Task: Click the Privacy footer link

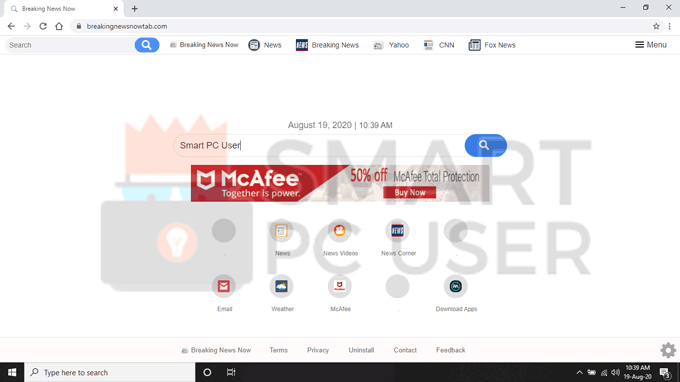Action: pyautogui.click(x=318, y=350)
